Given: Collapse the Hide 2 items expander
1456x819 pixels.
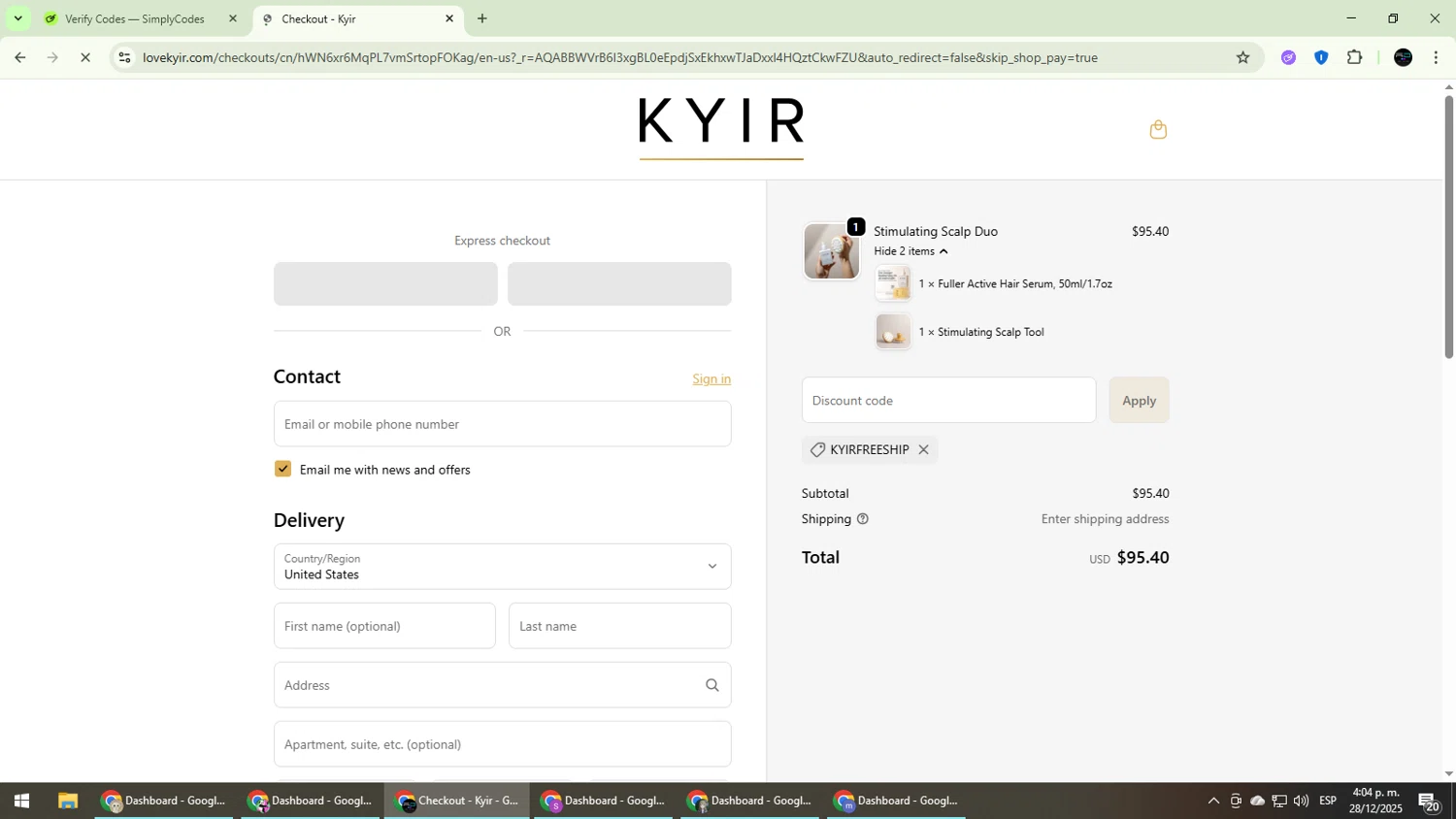Looking at the screenshot, I should [x=910, y=251].
